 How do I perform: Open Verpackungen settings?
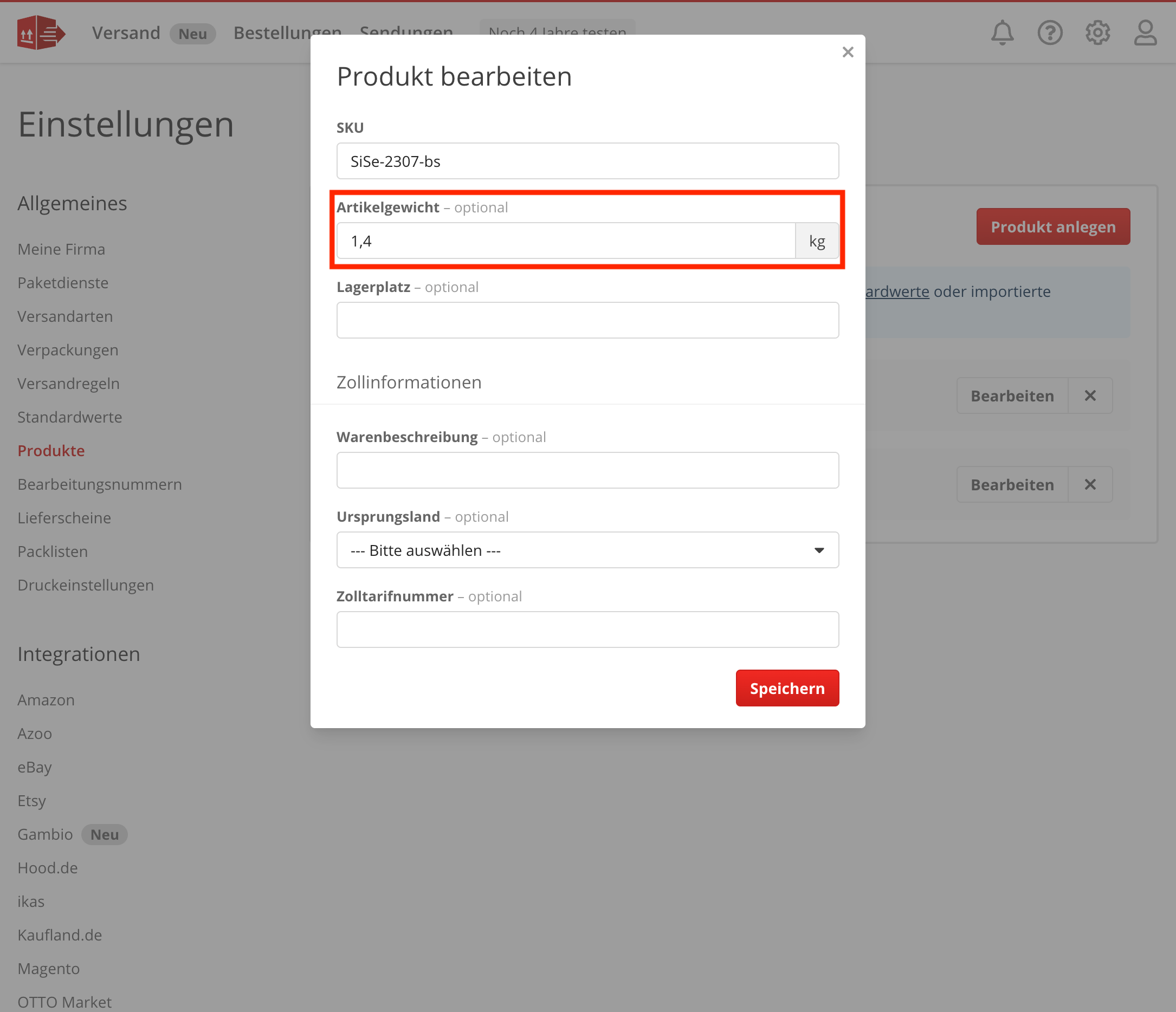pos(68,350)
